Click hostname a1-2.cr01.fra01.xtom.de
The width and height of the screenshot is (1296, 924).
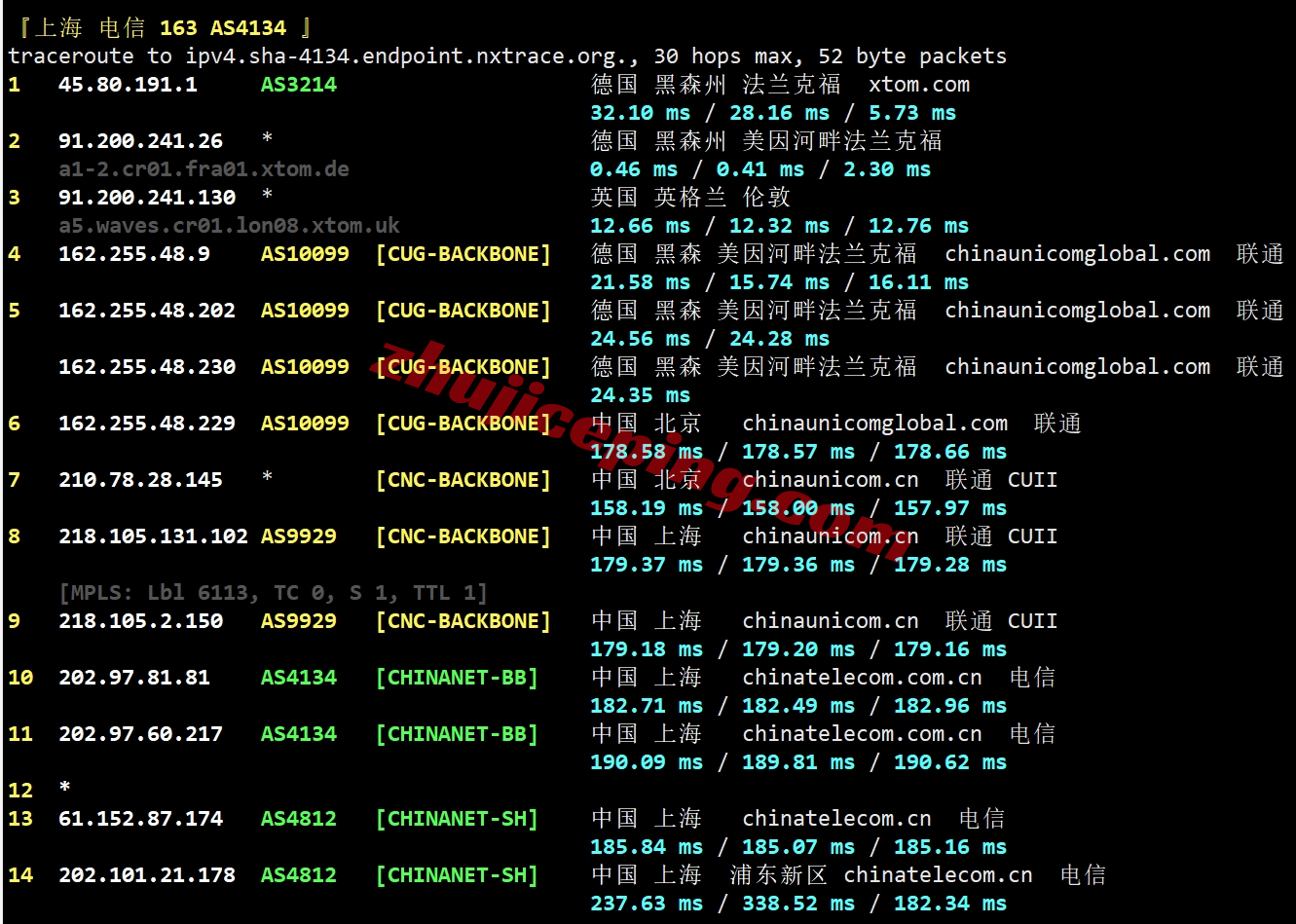pyautogui.click(x=204, y=169)
